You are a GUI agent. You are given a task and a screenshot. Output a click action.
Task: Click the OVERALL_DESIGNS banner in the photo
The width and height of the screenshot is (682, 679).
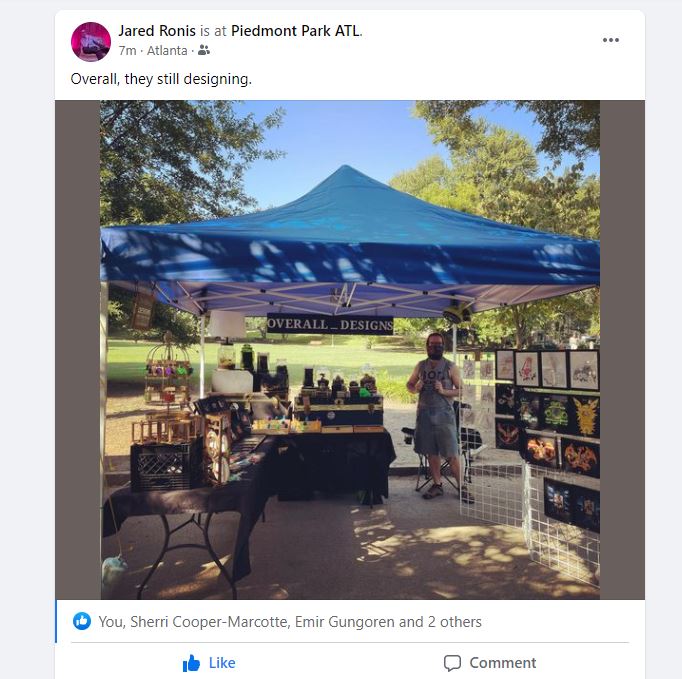(x=330, y=324)
